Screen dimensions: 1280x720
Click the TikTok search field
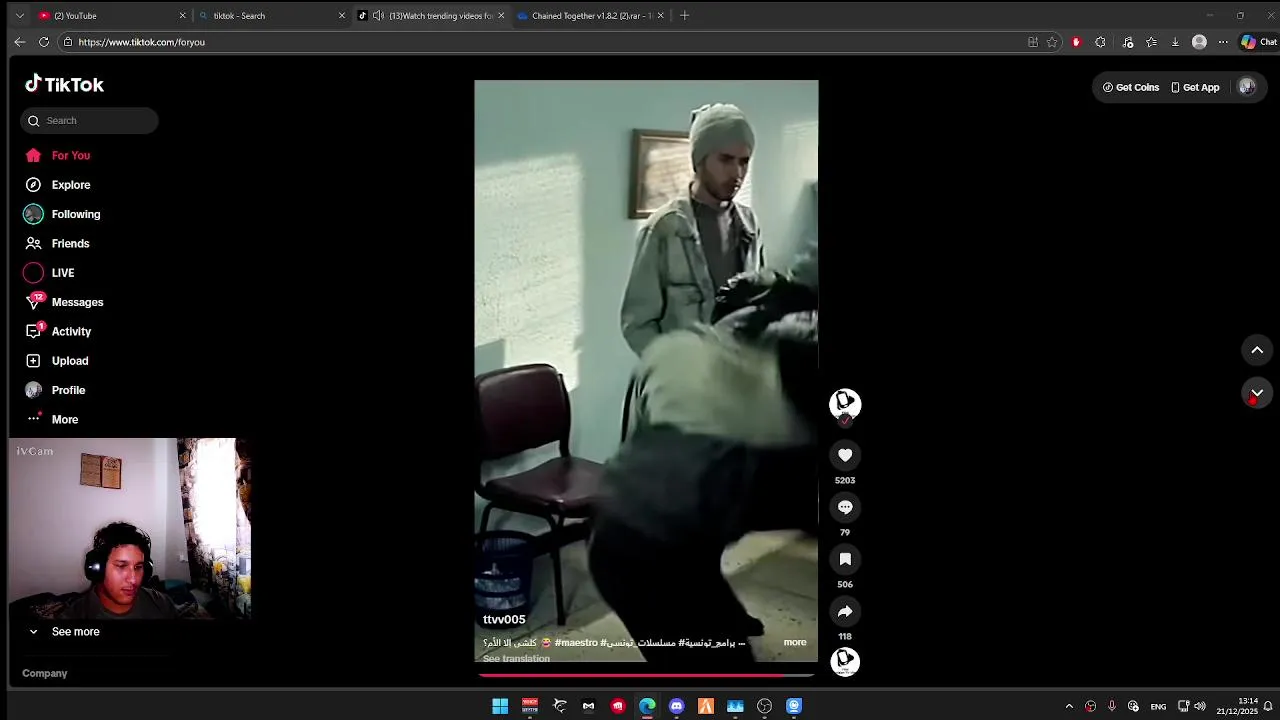click(x=89, y=120)
